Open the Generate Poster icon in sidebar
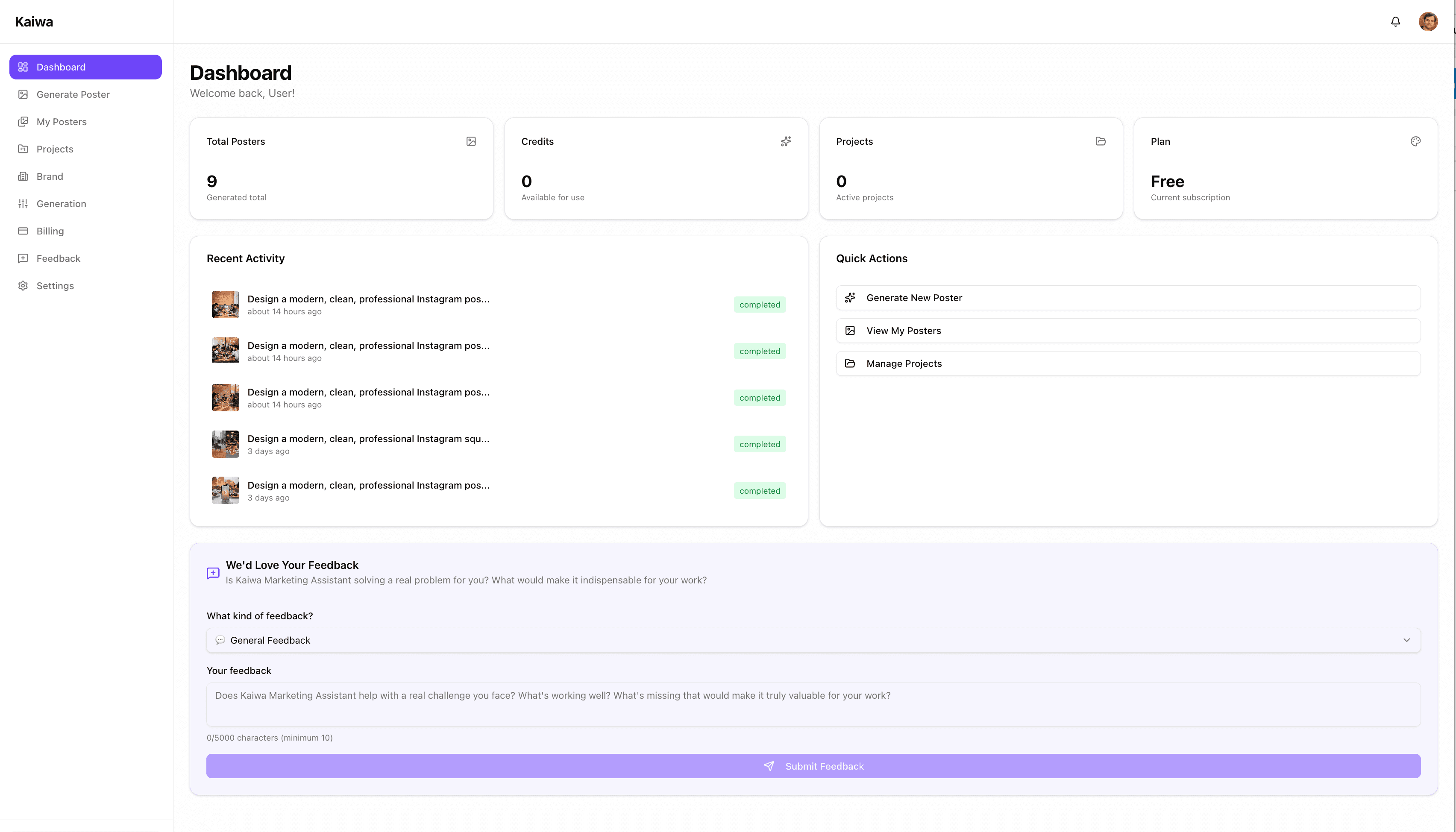Viewport: 1456px width, 832px height. point(23,94)
